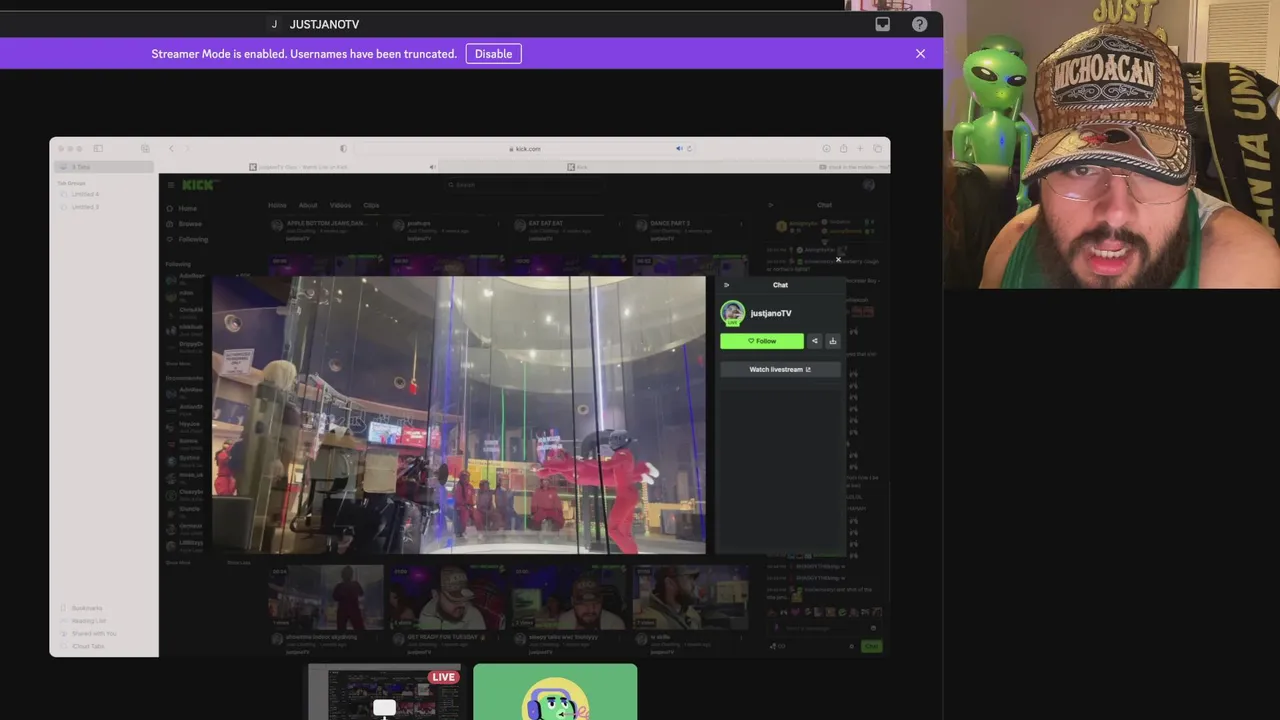
Task: Select the JUSTJANOTV title in the header
Action: 324,24
